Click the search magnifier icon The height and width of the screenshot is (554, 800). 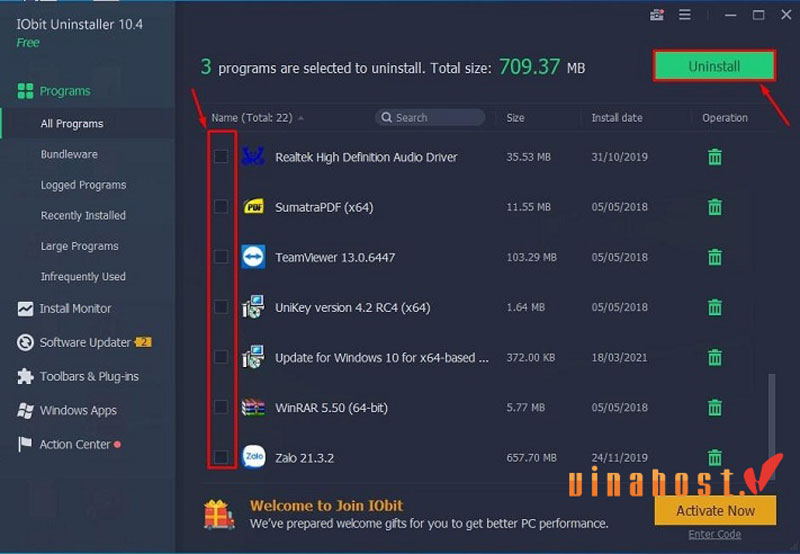(387, 117)
